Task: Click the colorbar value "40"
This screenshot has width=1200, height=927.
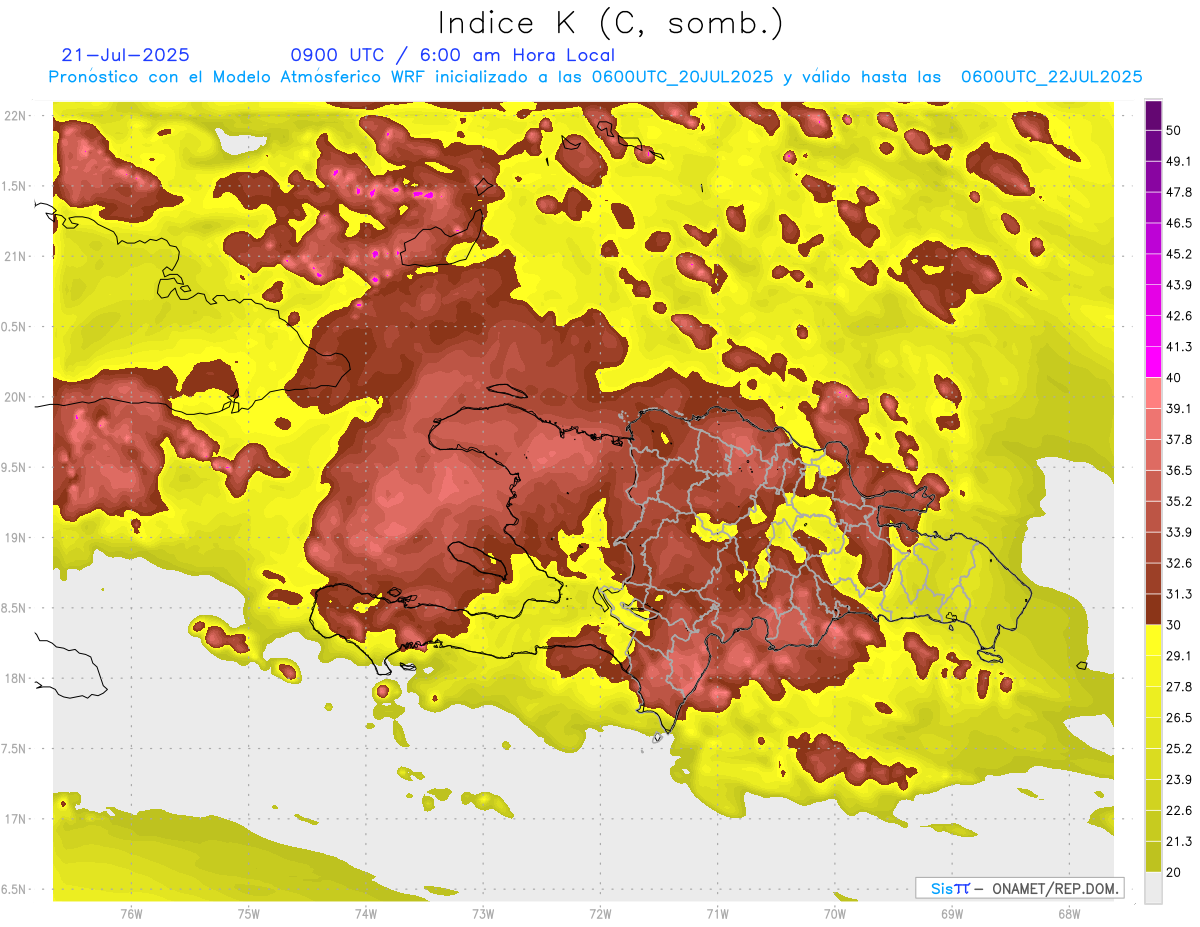Action: 1175,377
